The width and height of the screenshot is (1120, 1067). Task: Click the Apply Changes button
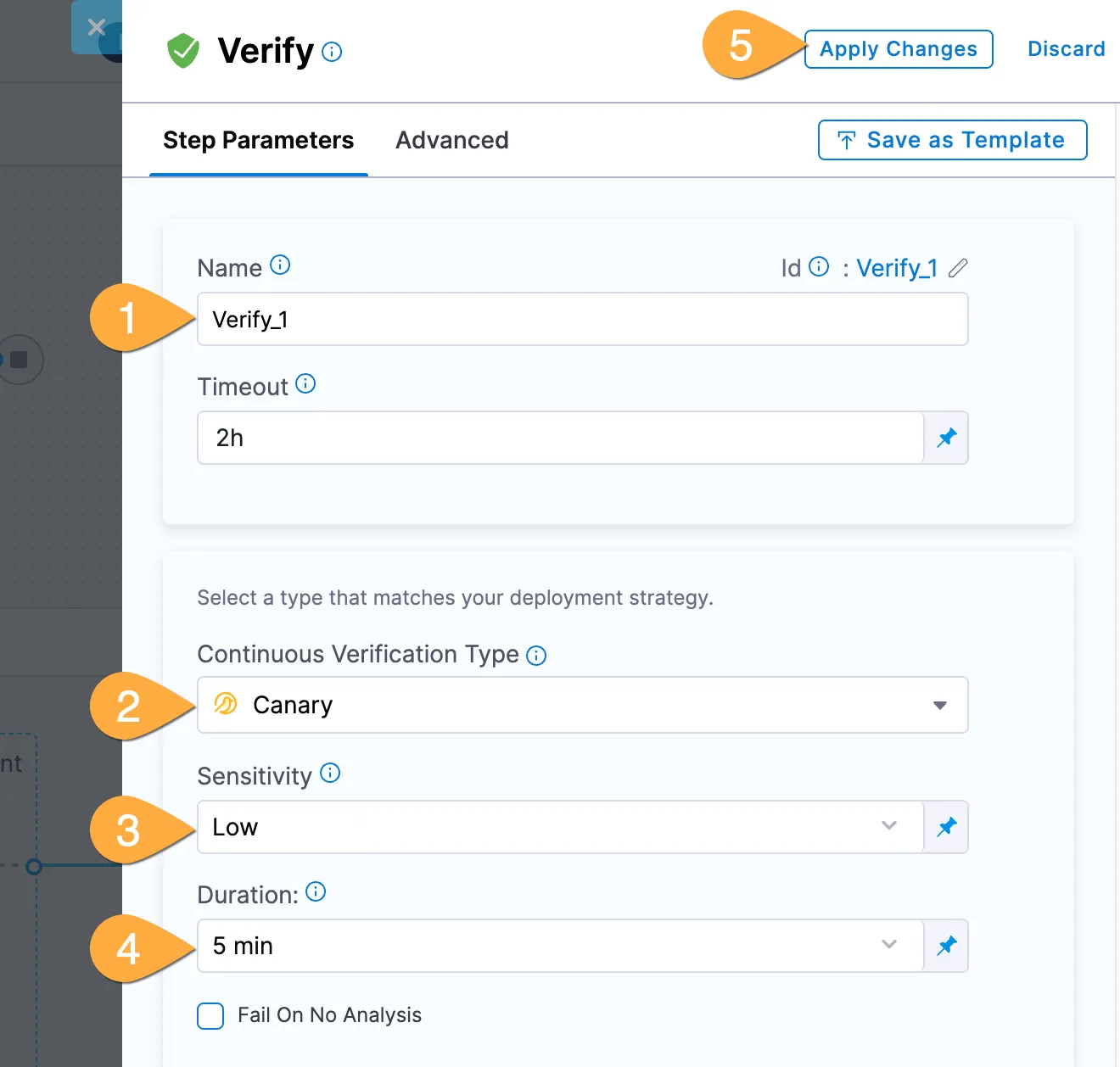coord(898,49)
